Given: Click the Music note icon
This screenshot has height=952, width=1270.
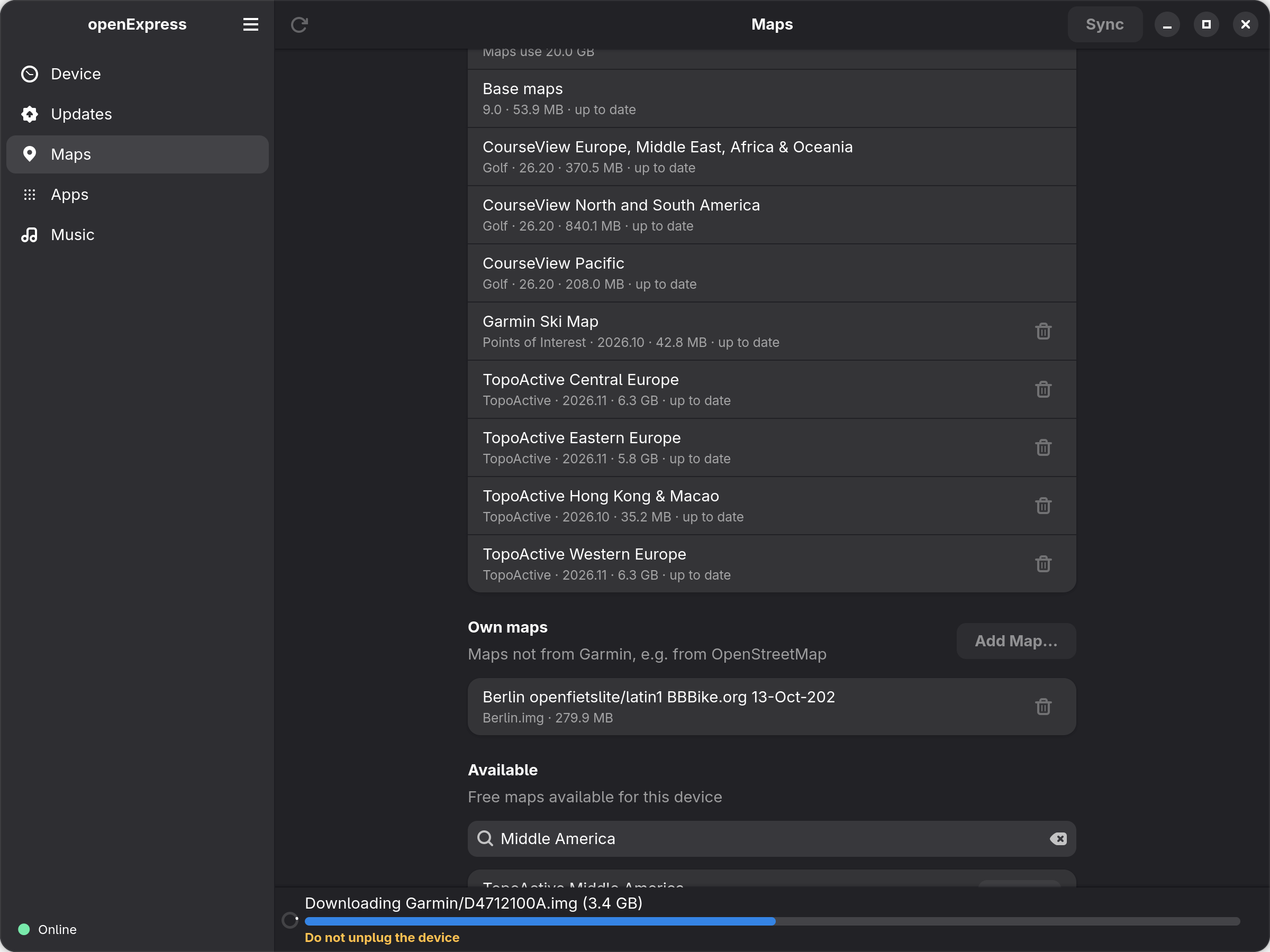Looking at the screenshot, I should [30, 235].
